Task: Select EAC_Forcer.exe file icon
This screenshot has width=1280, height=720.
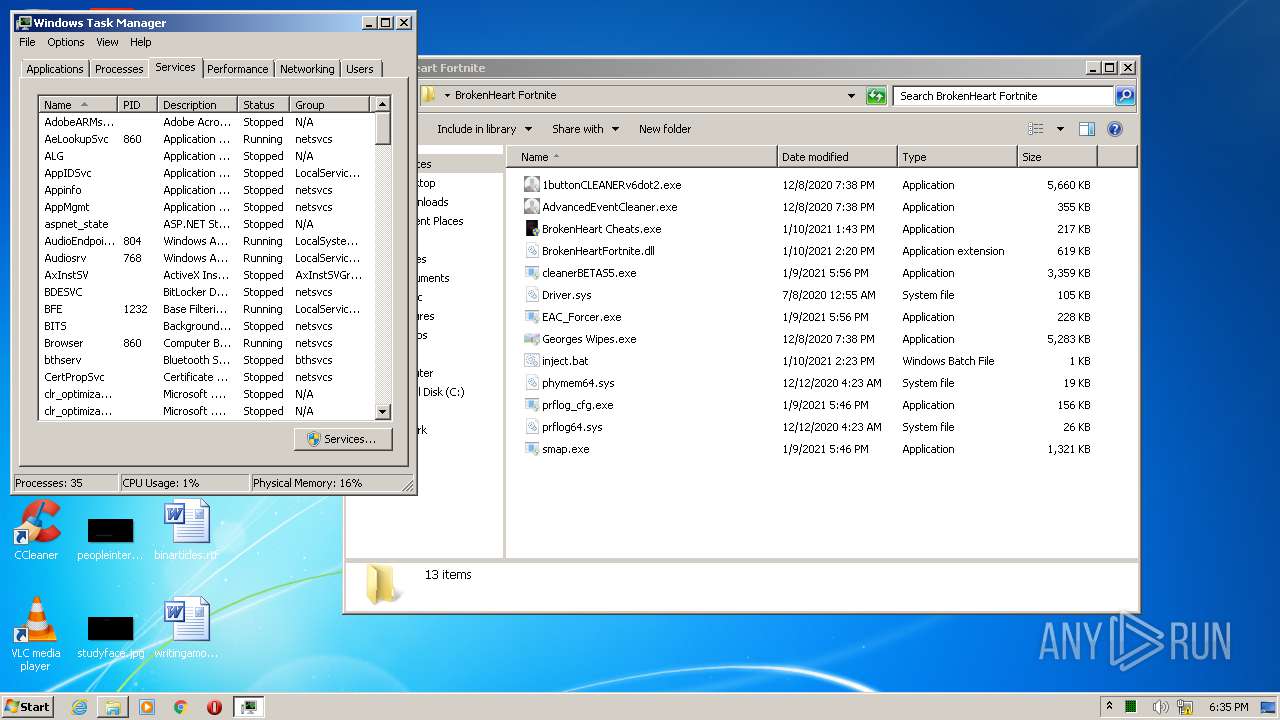Action: coord(532,317)
